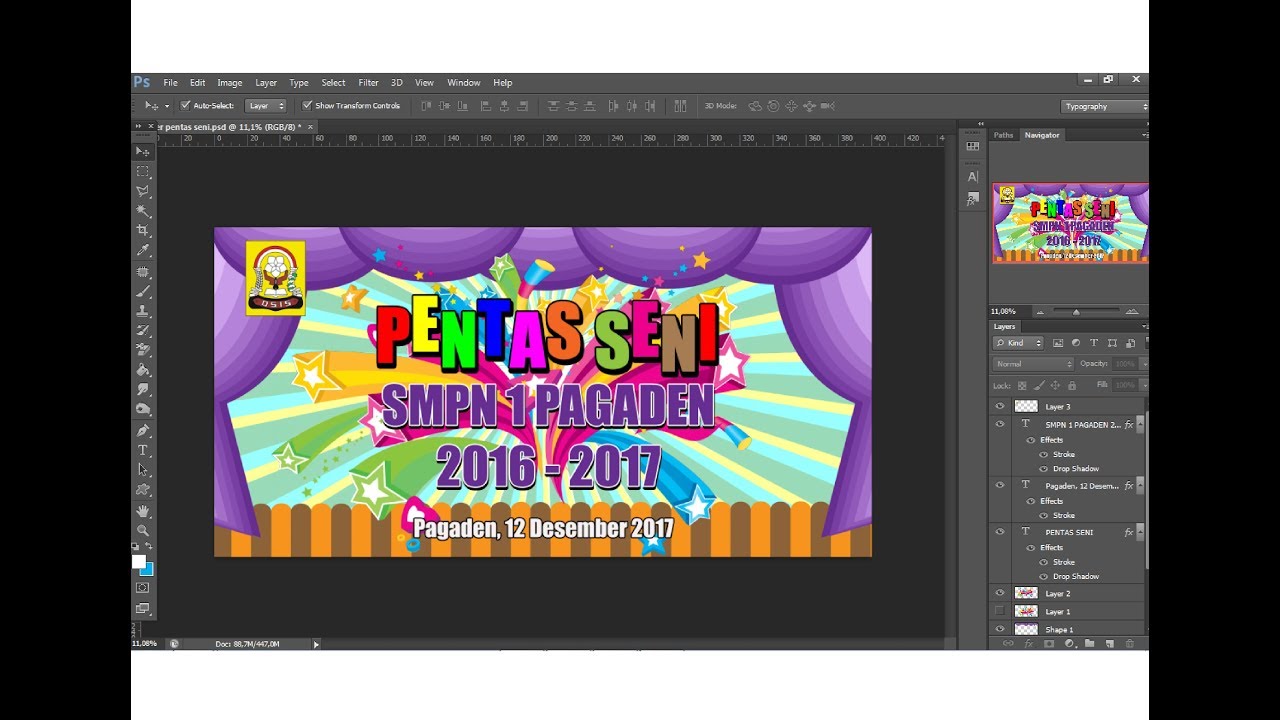1280x720 pixels.
Task: Hide Layer 3 using its eye icon
Action: tap(999, 406)
